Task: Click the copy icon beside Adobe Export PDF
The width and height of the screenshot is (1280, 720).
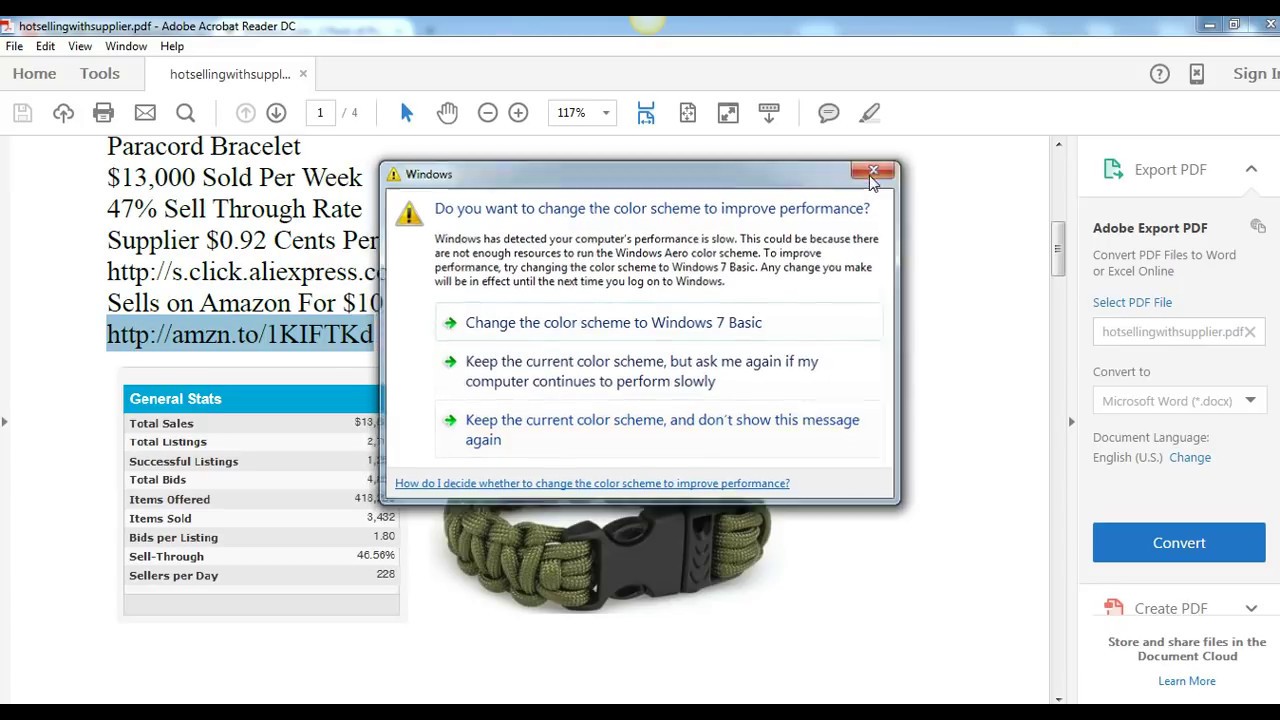Action: (1258, 227)
